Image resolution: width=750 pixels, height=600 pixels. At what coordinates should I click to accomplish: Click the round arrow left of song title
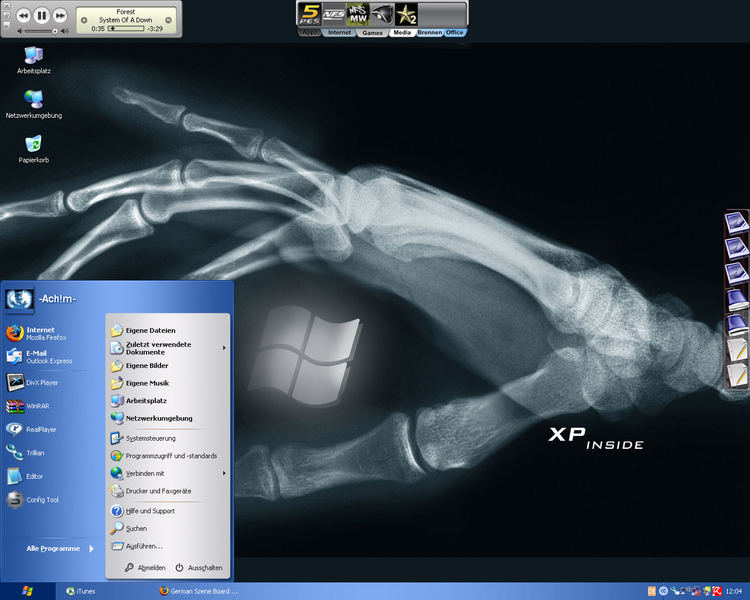click(x=84, y=20)
